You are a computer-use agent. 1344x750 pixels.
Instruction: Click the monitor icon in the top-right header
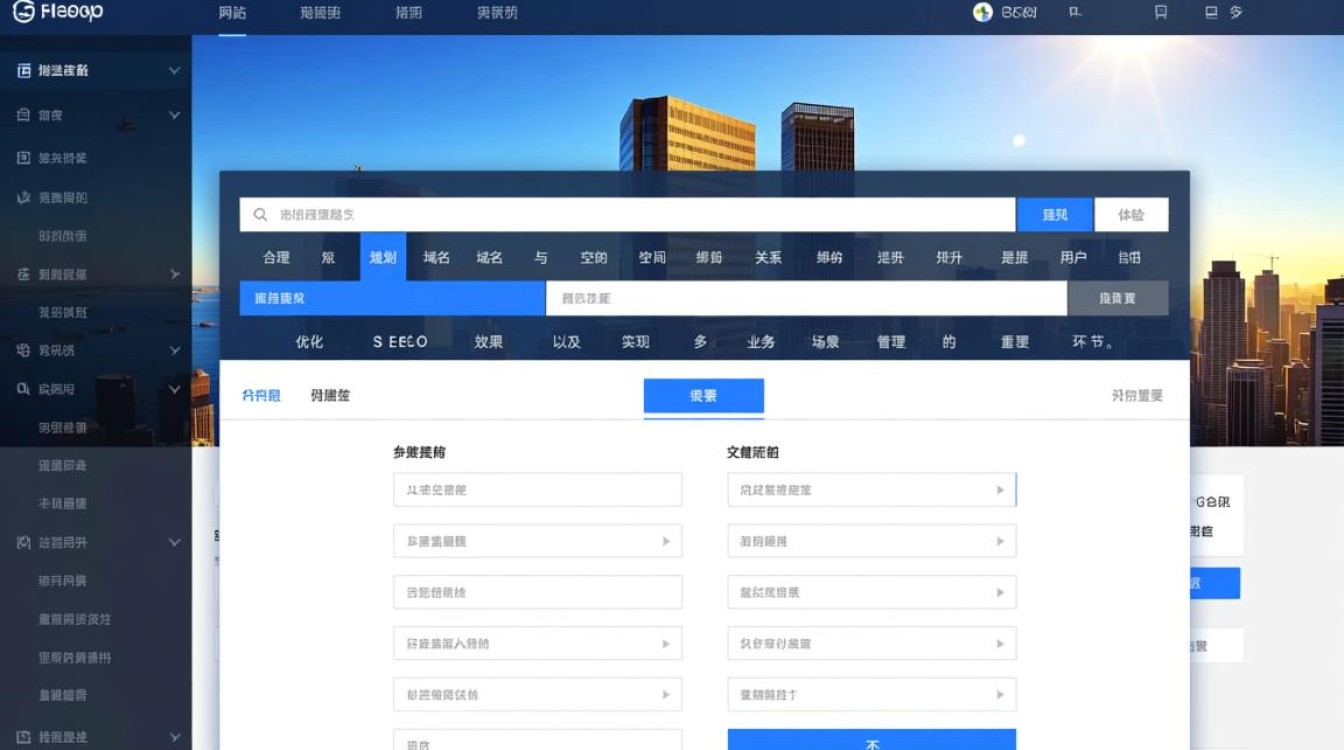click(x=1211, y=13)
